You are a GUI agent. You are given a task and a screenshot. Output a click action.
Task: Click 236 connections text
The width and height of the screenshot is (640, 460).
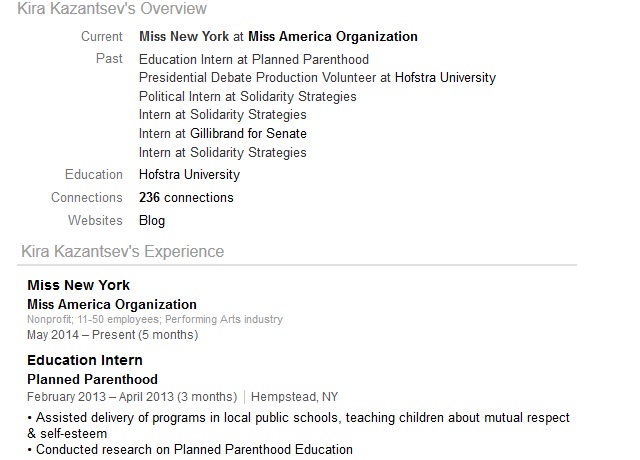pos(186,198)
